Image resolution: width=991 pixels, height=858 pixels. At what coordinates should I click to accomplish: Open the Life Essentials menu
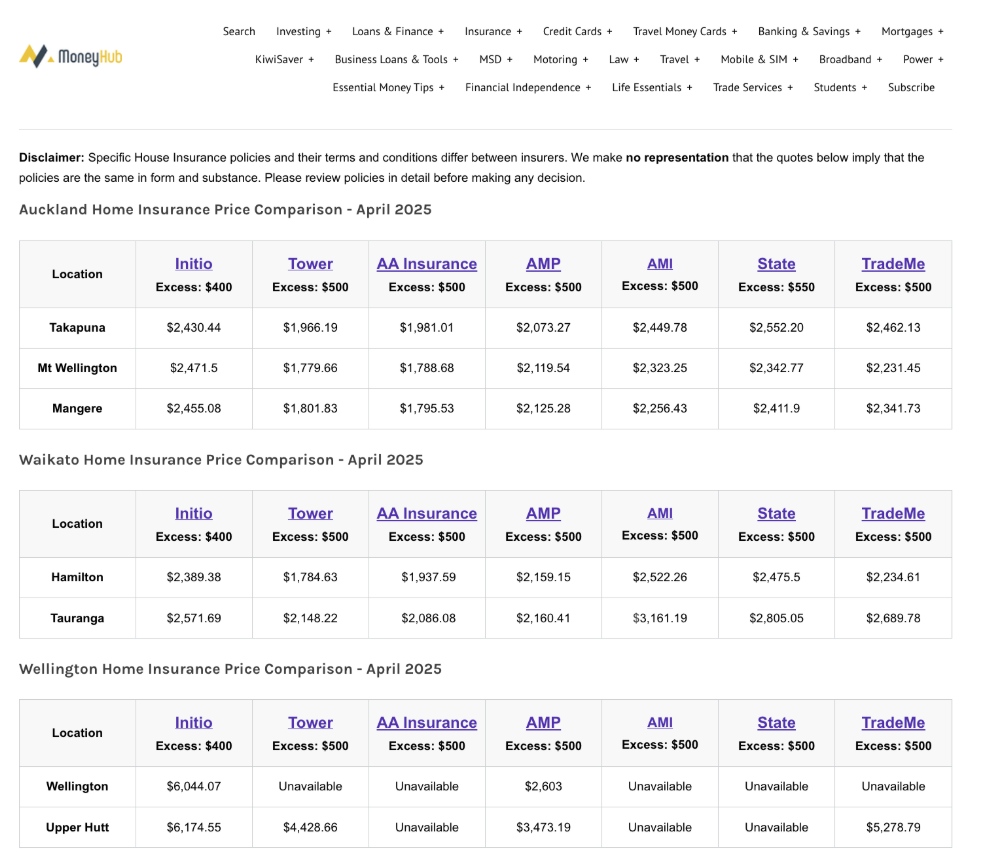(652, 87)
